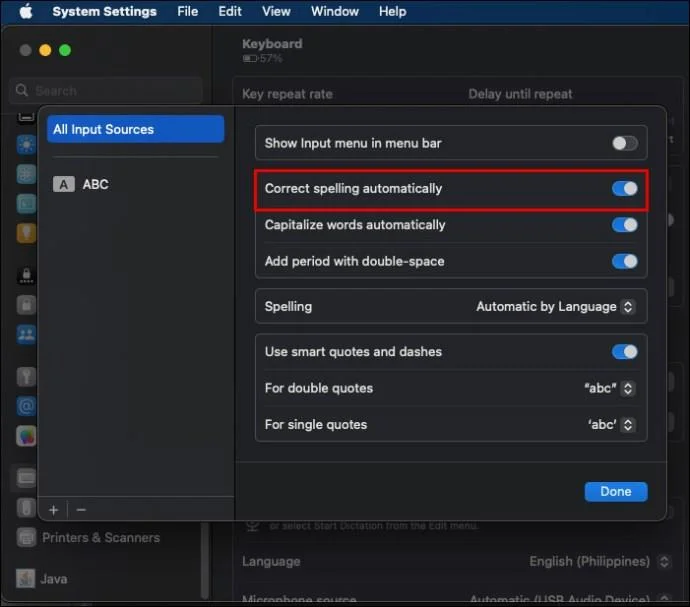Open Lock Screen via the black padlock icon
The width and height of the screenshot is (690, 607).
26,275
